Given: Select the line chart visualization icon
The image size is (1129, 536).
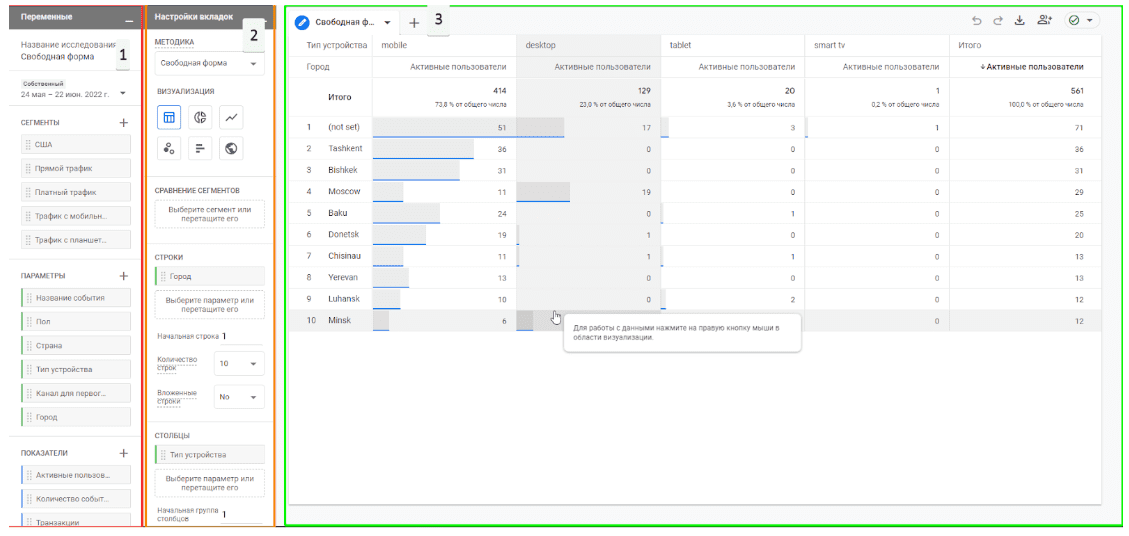Looking at the screenshot, I should click(231, 117).
